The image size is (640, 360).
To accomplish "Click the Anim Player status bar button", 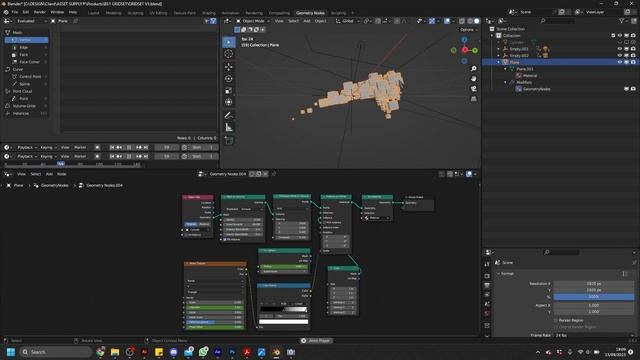I will coord(316,340).
